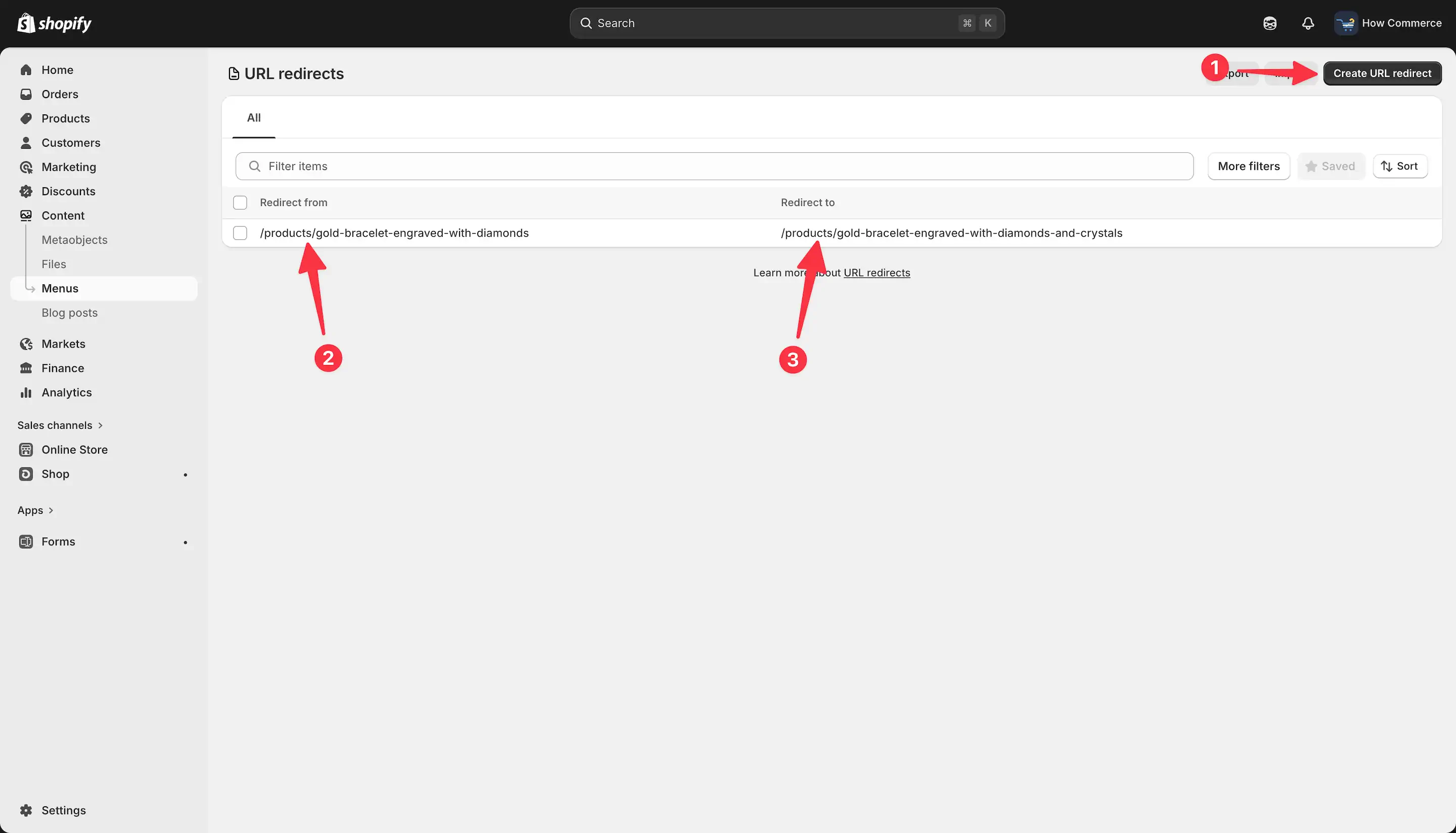This screenshot has height=833, width=1456.
Task: Click the URL redirects page document icon
Action: [234, 74]
